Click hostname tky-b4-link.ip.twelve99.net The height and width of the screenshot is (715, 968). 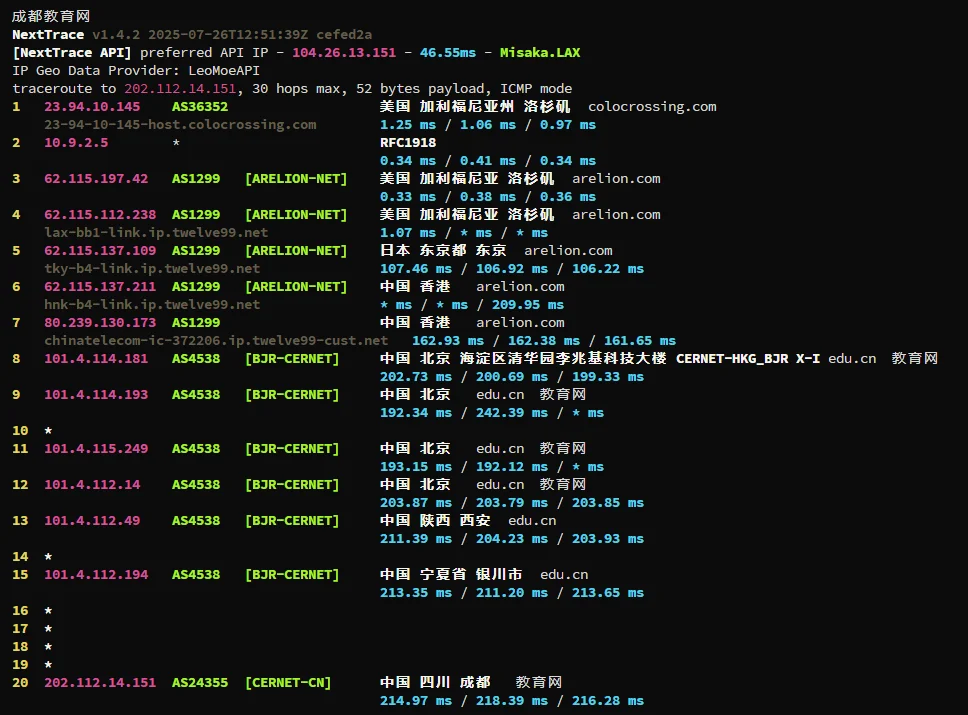tap(152, 269)
